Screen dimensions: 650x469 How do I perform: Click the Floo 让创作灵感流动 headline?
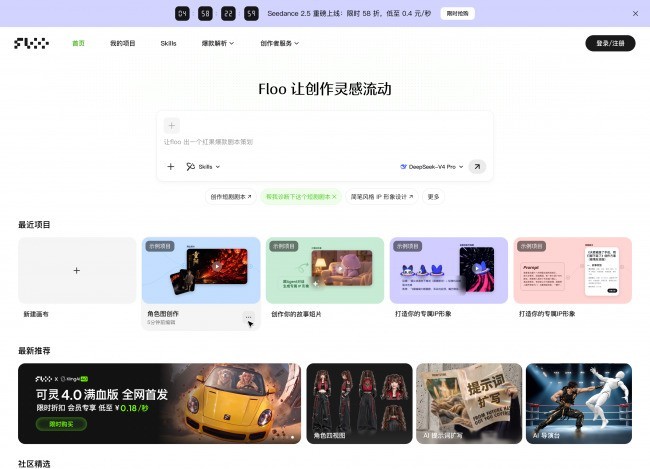tap(325, 89)
